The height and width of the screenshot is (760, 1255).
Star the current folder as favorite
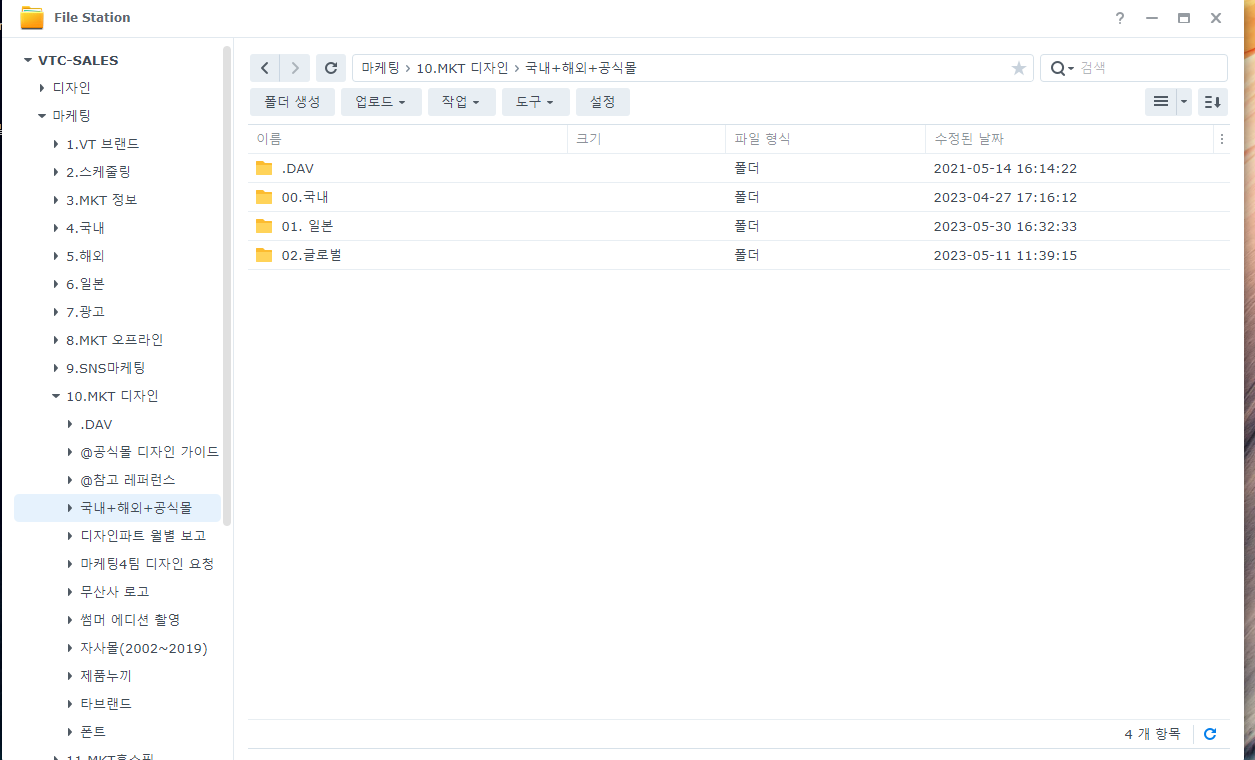point(1018,67)
